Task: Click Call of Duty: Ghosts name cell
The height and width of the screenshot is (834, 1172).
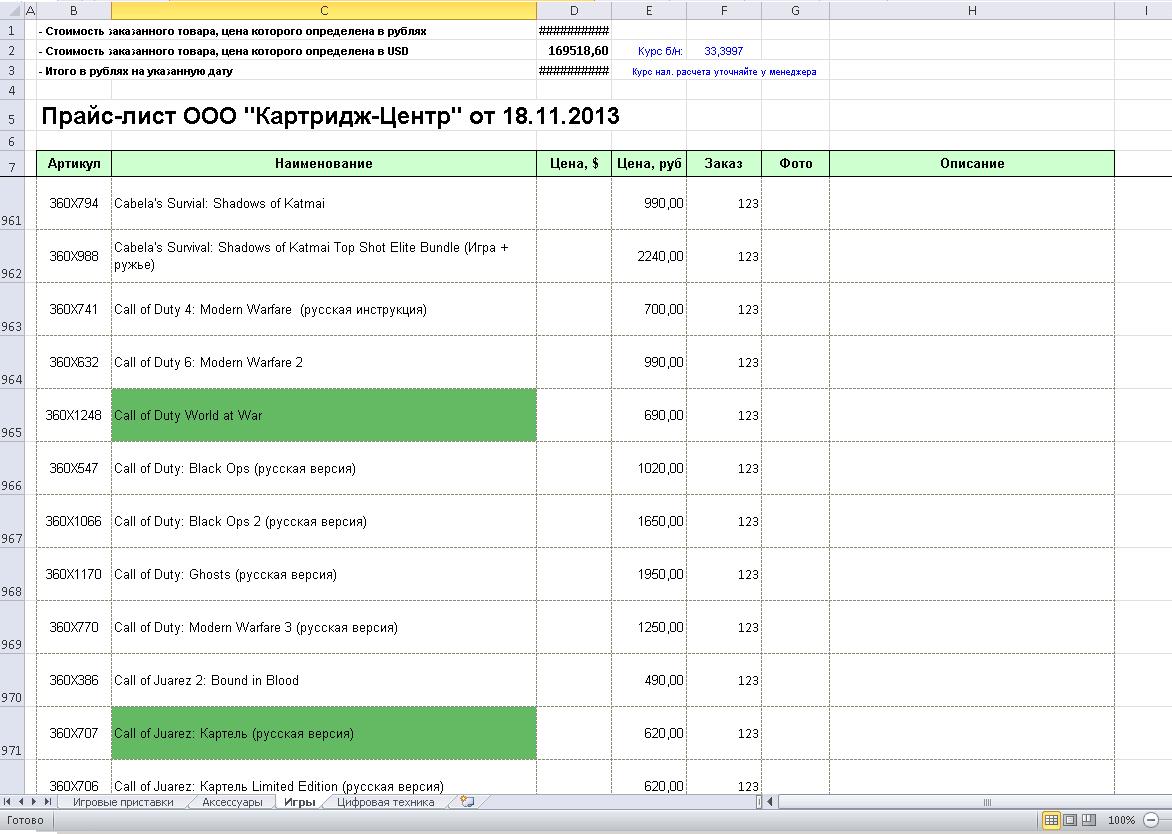Action: [324, 575]
